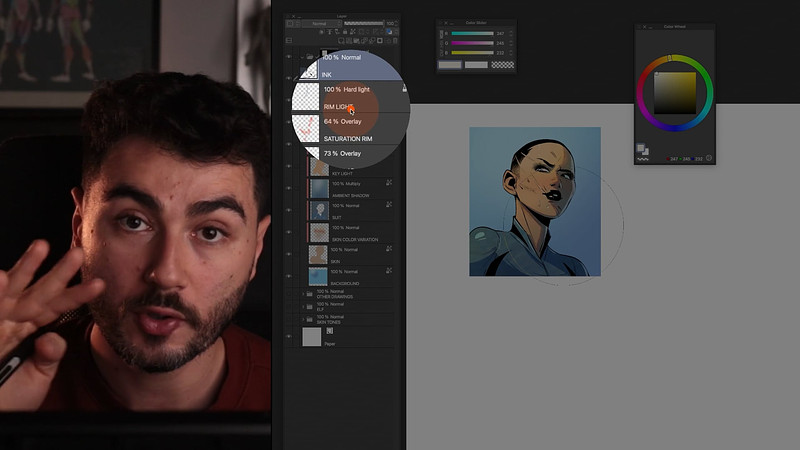Close the Color Wheel panel with X icon

[x=644, y=27]
